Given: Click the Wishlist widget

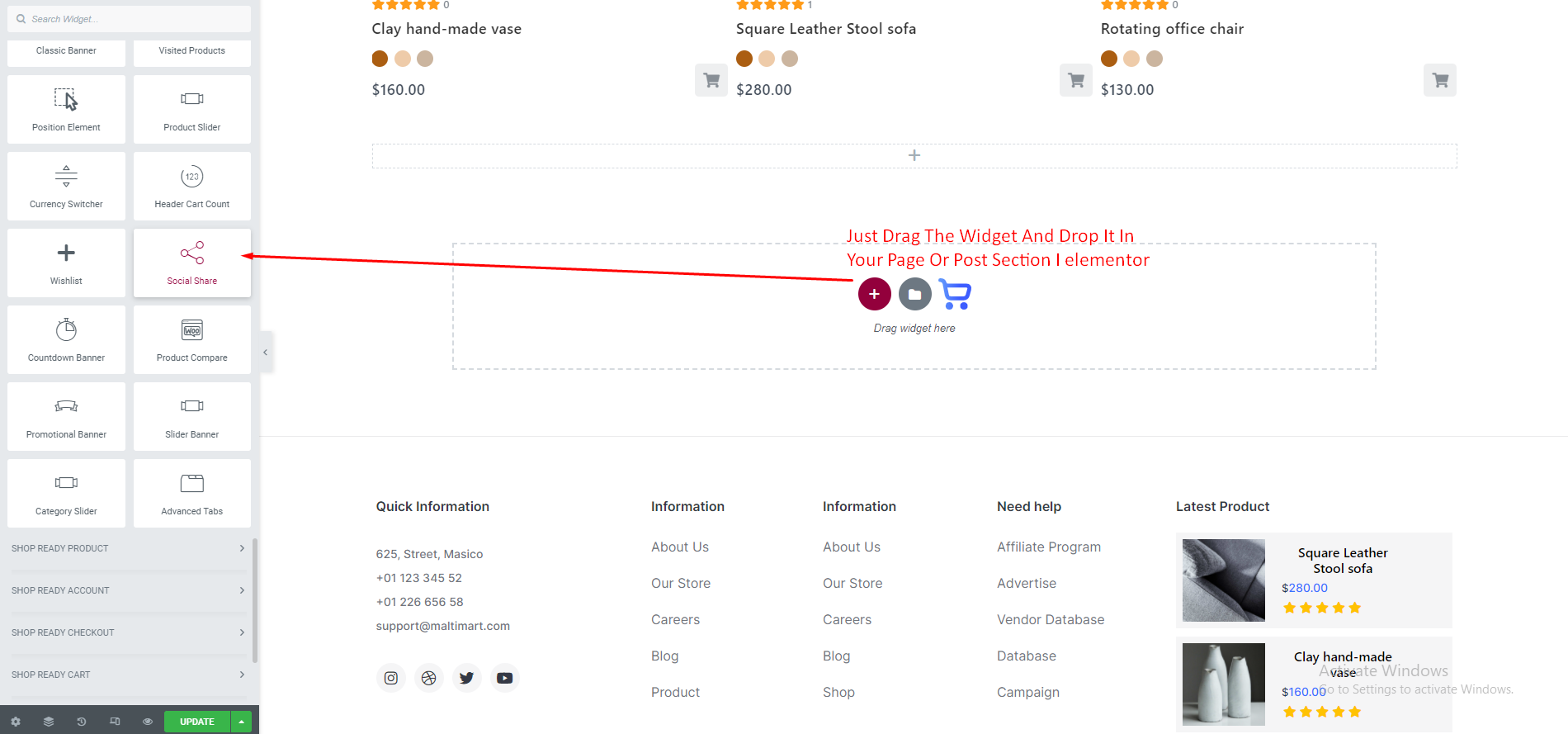Looking at the screenshot, I should [66, 263].
